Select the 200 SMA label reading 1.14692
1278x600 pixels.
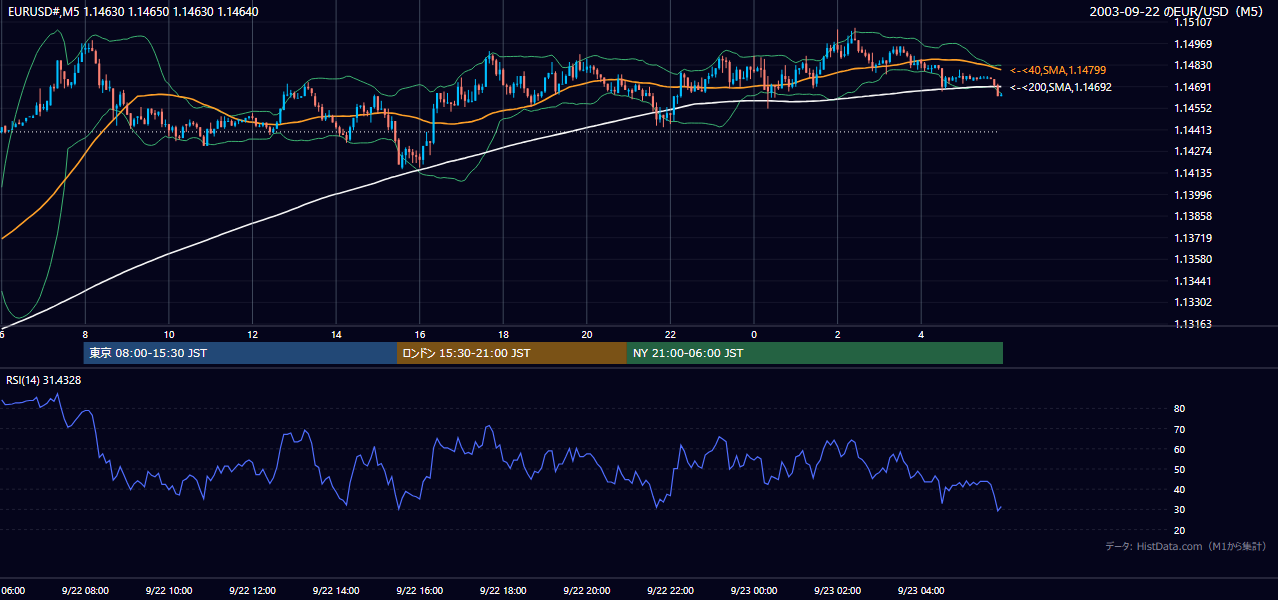[x=1061, y=87]
